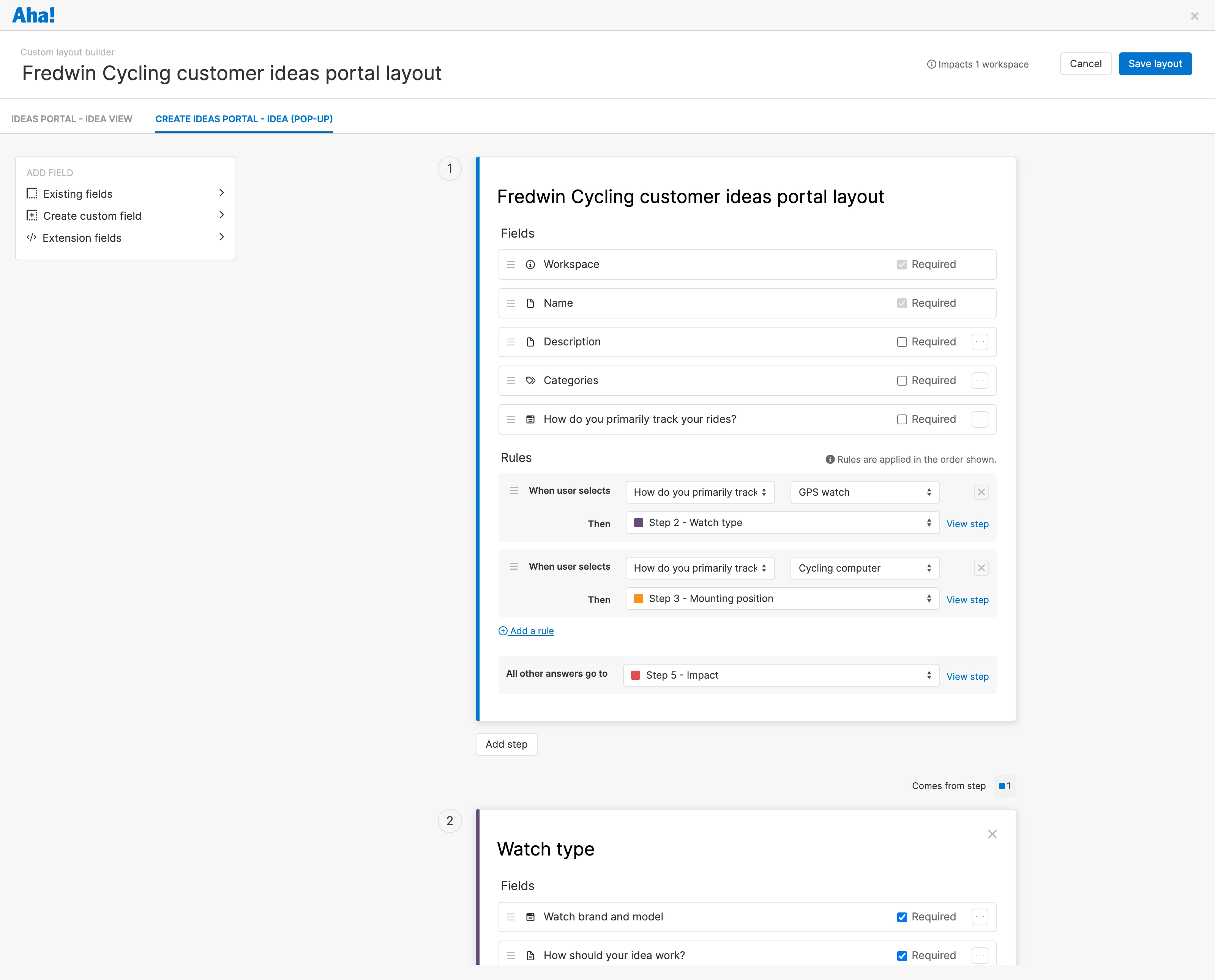Grab drag handle of Workspace field
Screen dimensions: 1215x980
tap(510, 264)
